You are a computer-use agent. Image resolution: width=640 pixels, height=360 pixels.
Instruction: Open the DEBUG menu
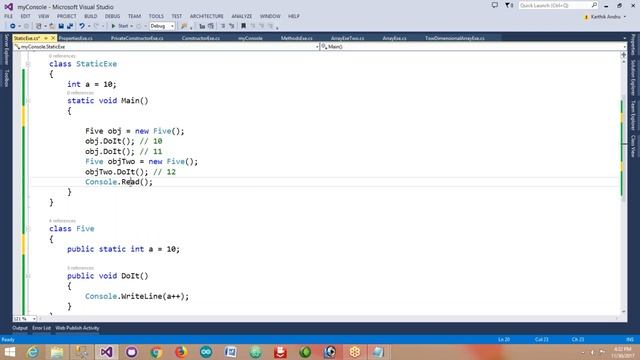[112, 16]
